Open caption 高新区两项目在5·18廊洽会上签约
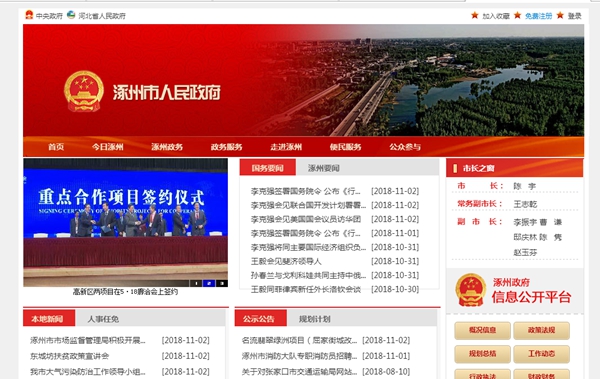Viewport: 600px width, 379px height. click(x=126, y=292)
